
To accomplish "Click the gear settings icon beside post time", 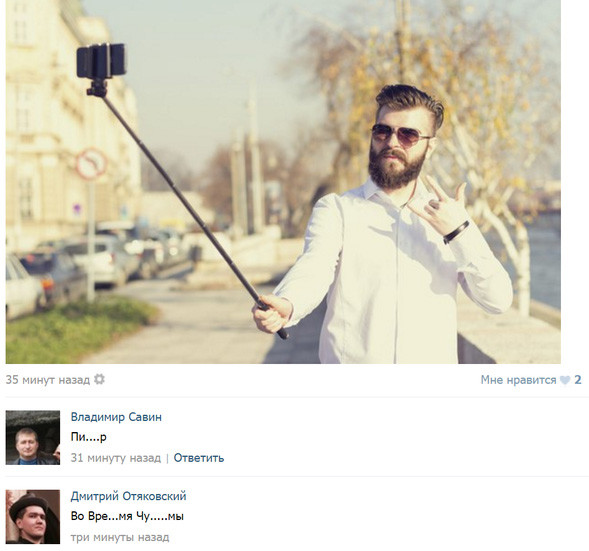I will click(99, 379).
